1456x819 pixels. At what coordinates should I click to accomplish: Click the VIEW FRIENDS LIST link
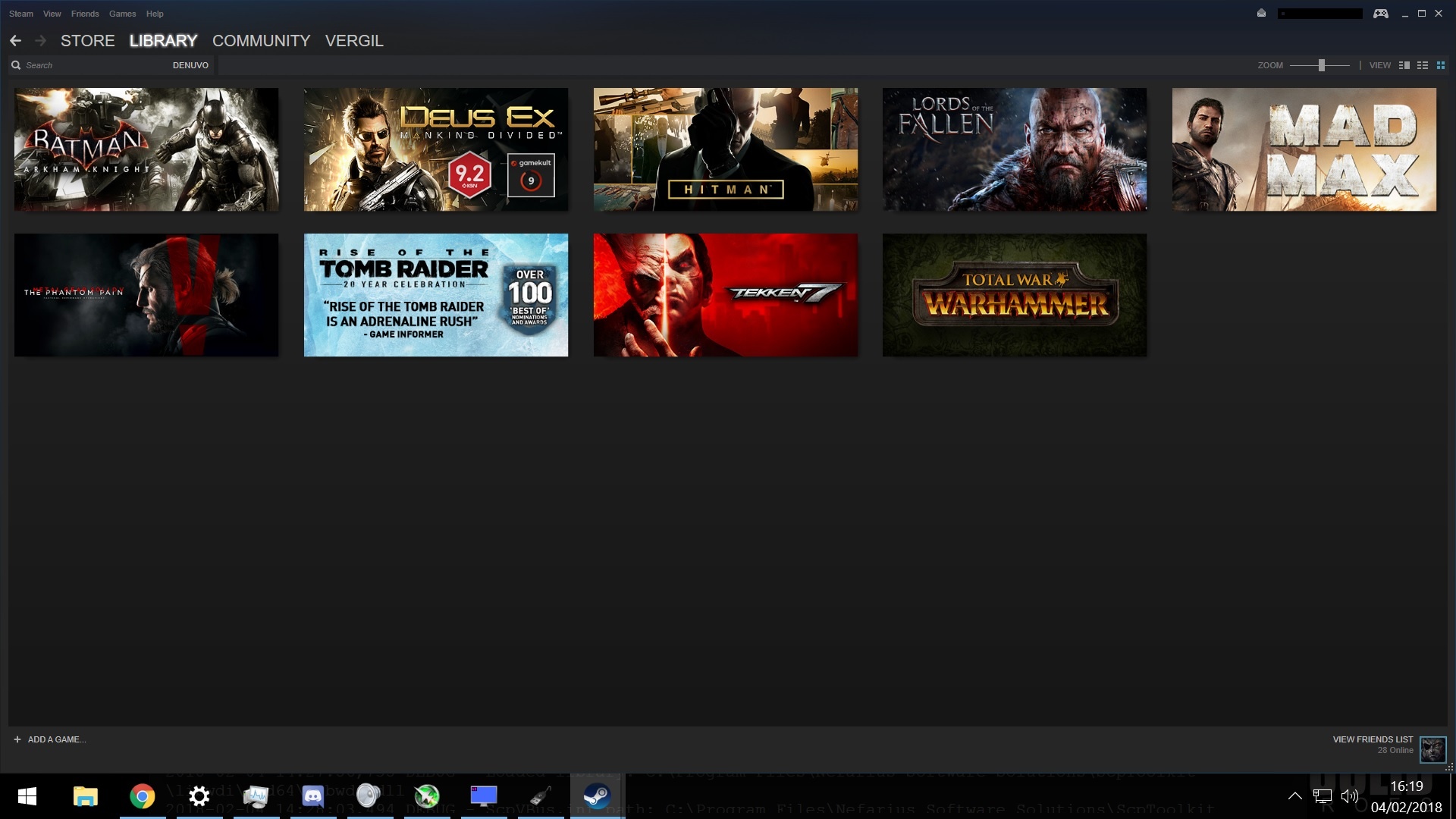coord(1373,739)
